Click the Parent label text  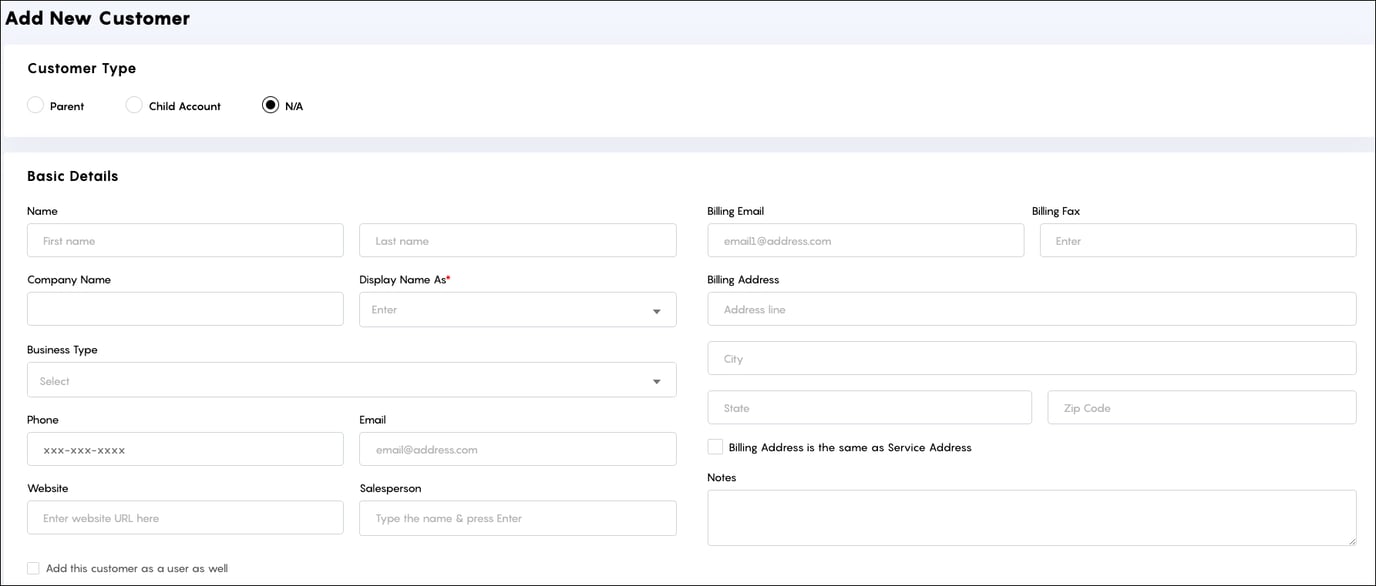(x=67, y=106)
